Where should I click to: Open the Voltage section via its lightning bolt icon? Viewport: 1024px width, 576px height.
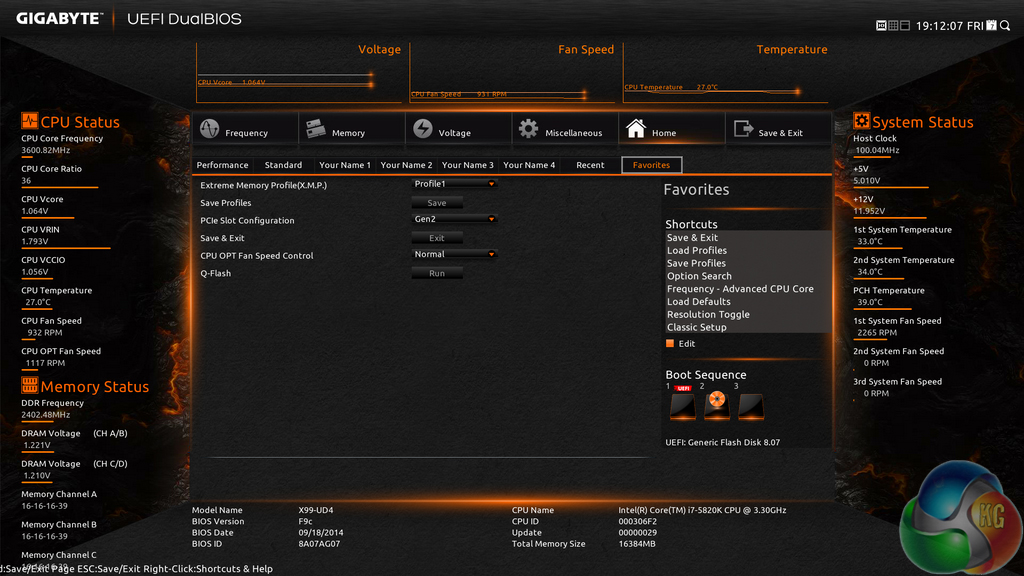click(x=423, y=129)
